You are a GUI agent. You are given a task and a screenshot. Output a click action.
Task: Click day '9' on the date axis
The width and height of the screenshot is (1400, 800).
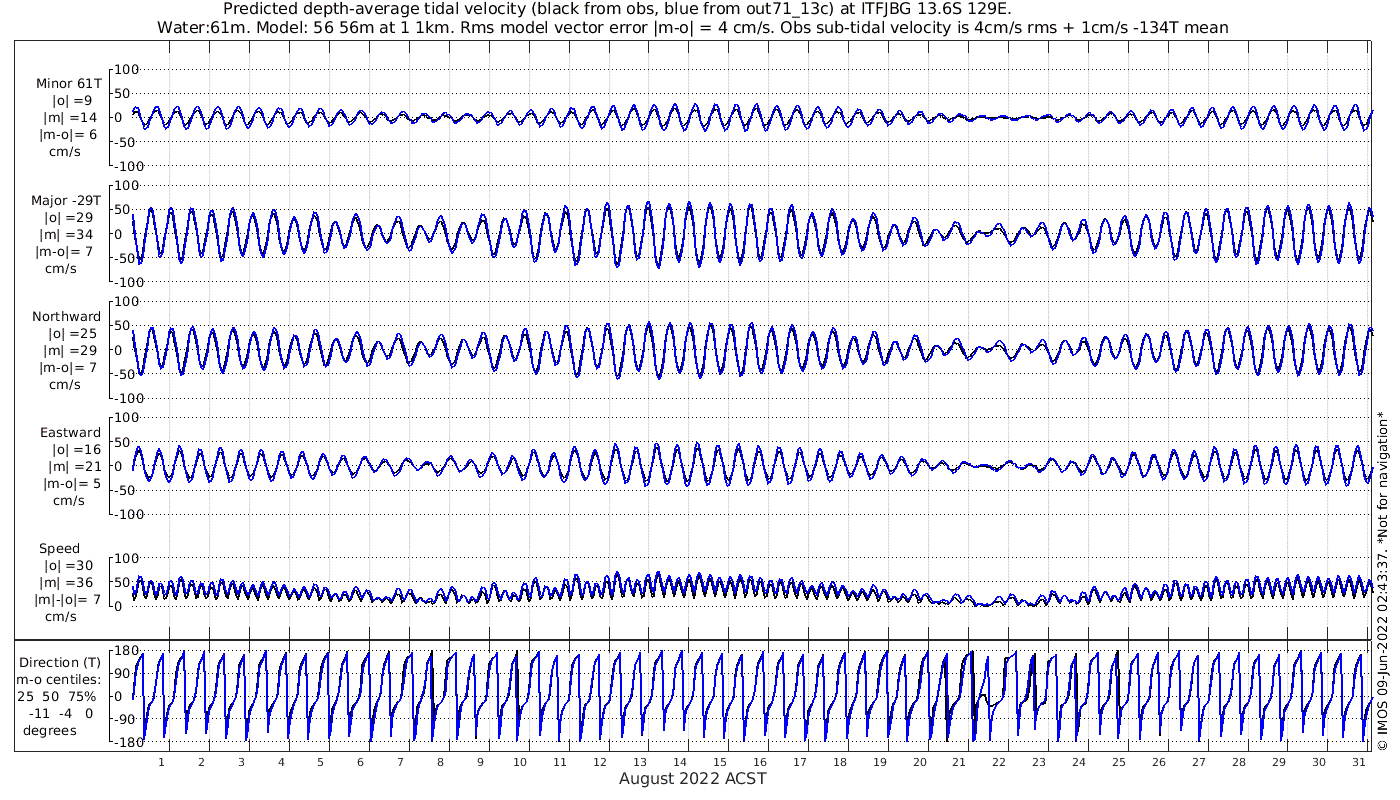(x=480, y=762)
